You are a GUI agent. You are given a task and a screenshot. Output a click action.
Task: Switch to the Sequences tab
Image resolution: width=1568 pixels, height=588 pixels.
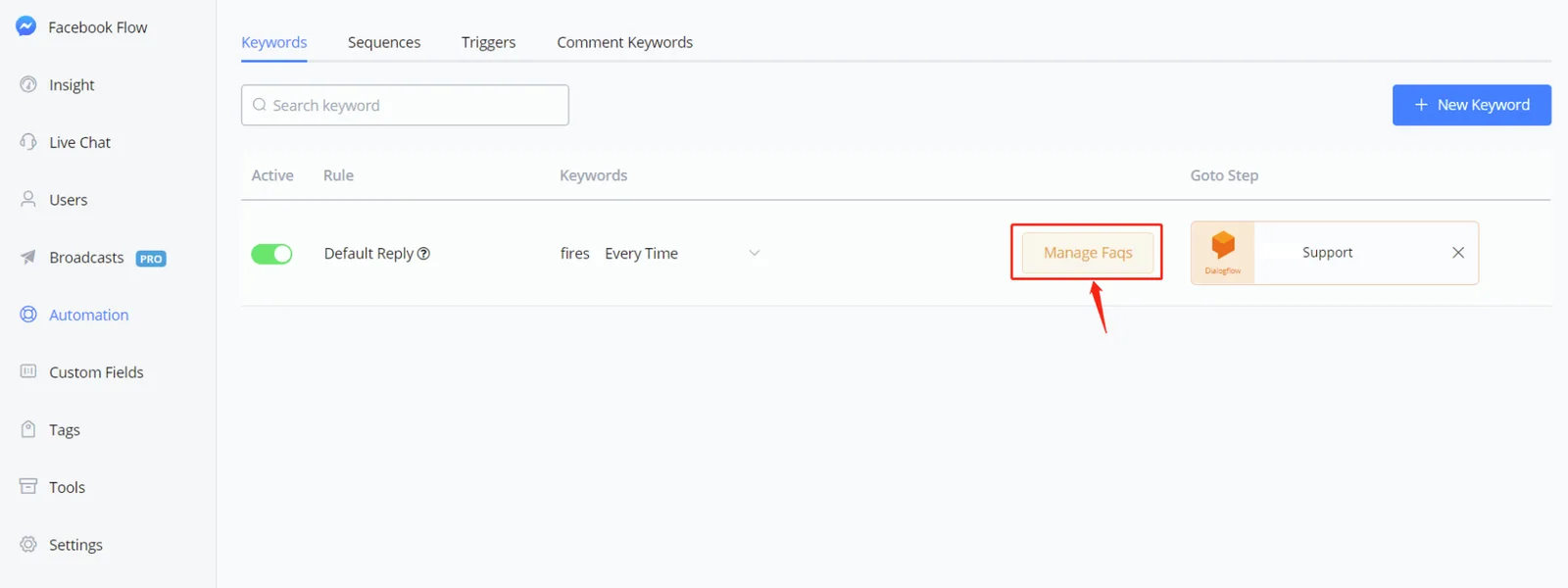(384, 42)
